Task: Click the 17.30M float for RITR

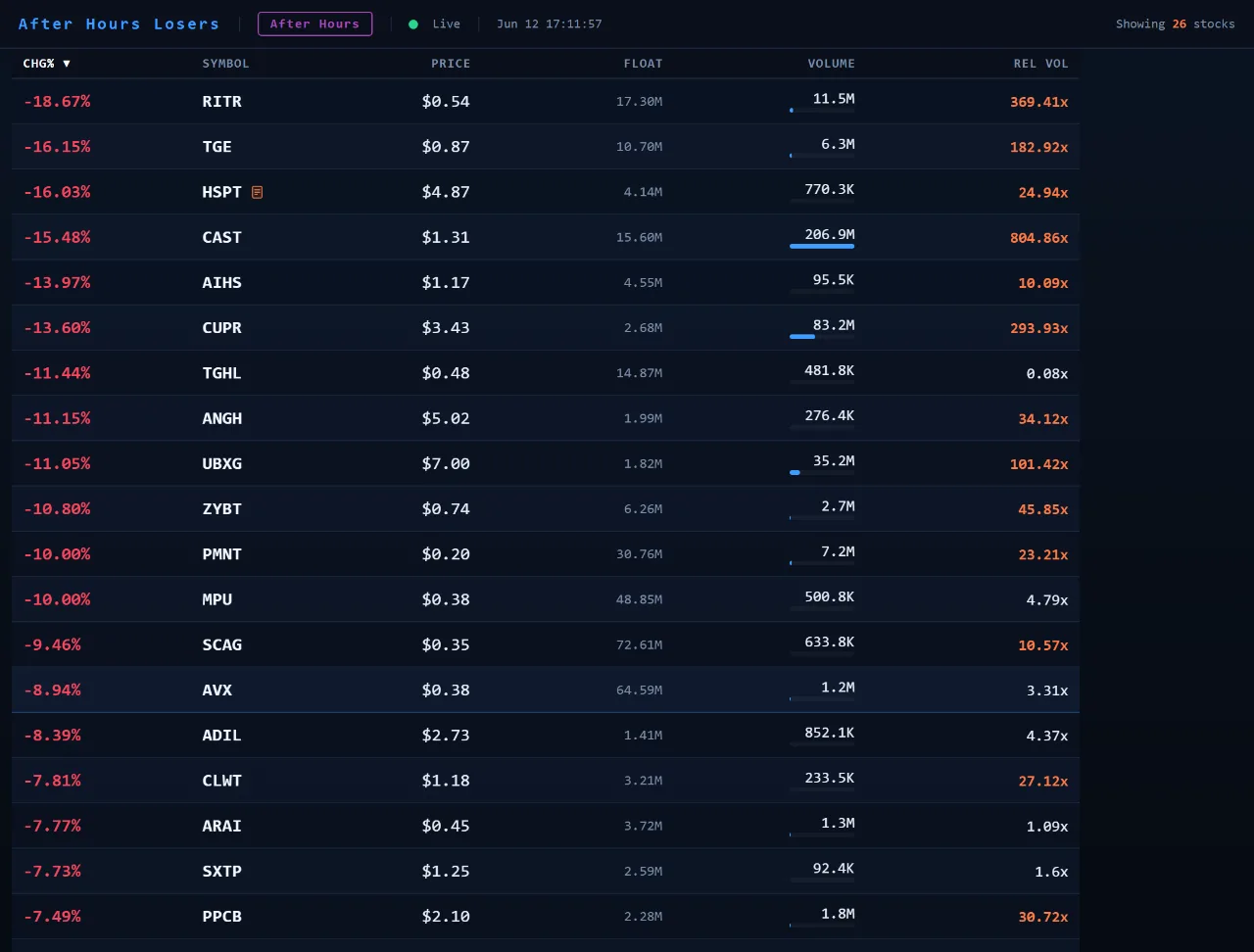Action: [x=640, y=102]
